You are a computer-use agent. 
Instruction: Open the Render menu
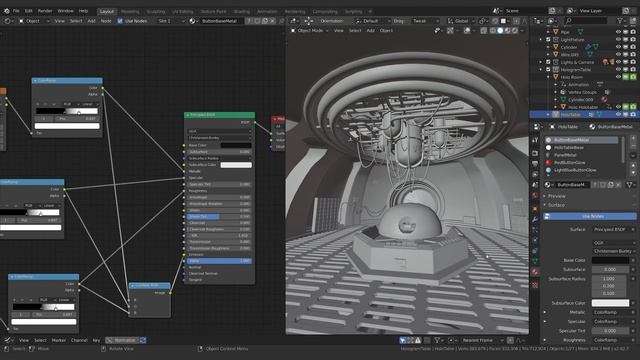(45, 11)
